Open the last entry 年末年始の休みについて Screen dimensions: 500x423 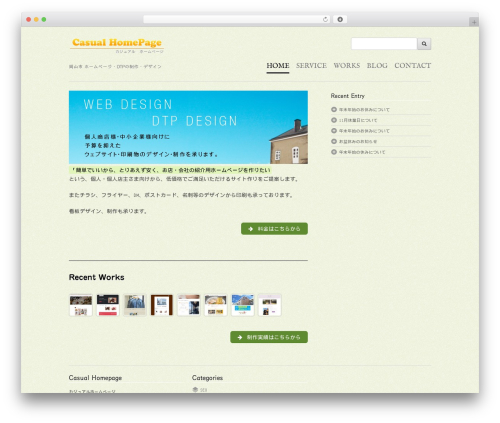[362, 152]
